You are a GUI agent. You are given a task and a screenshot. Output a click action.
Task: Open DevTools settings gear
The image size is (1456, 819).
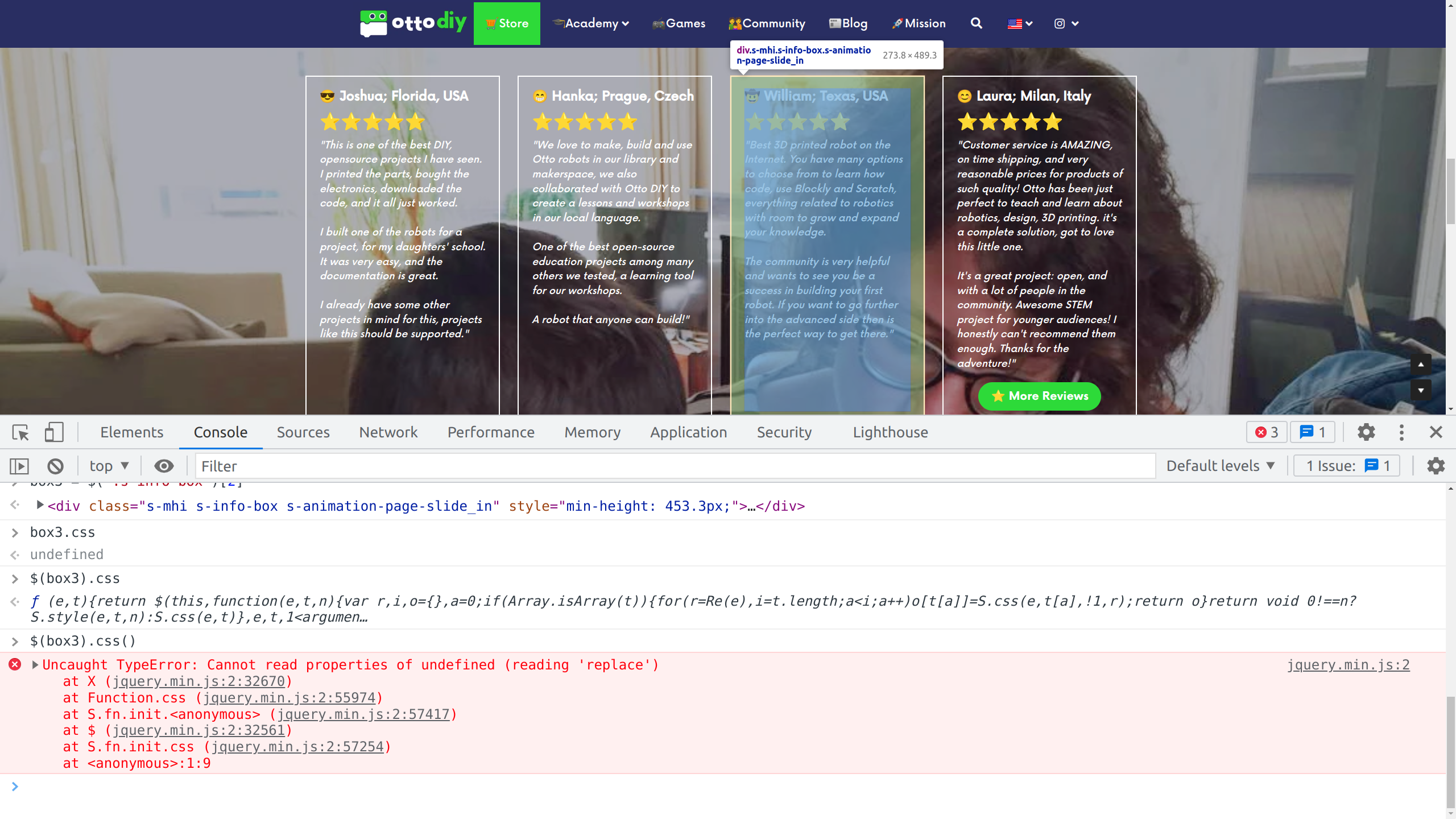pyautogui.click(x=1366, y=433)
